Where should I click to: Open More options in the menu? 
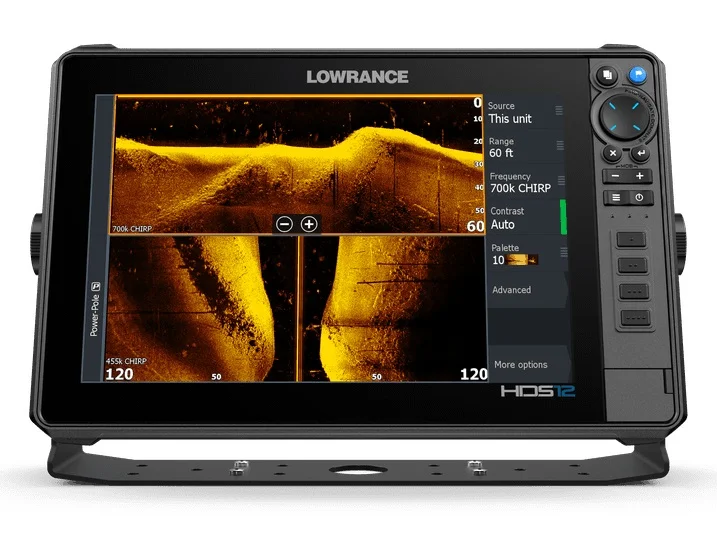520,365
